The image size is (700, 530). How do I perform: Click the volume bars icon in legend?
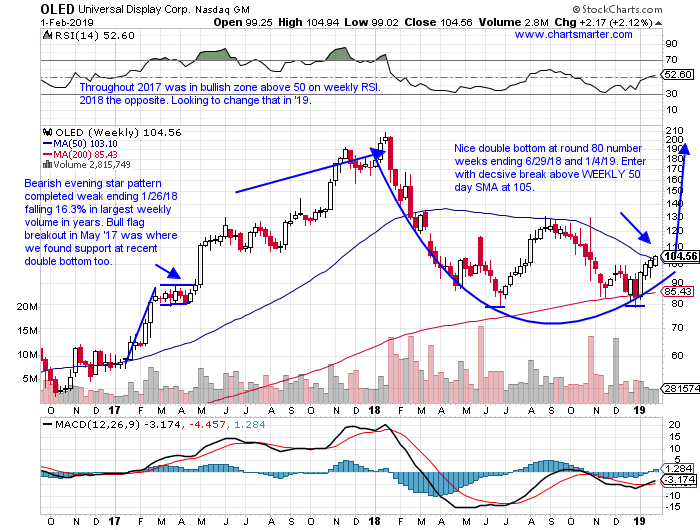click(47, 165)
